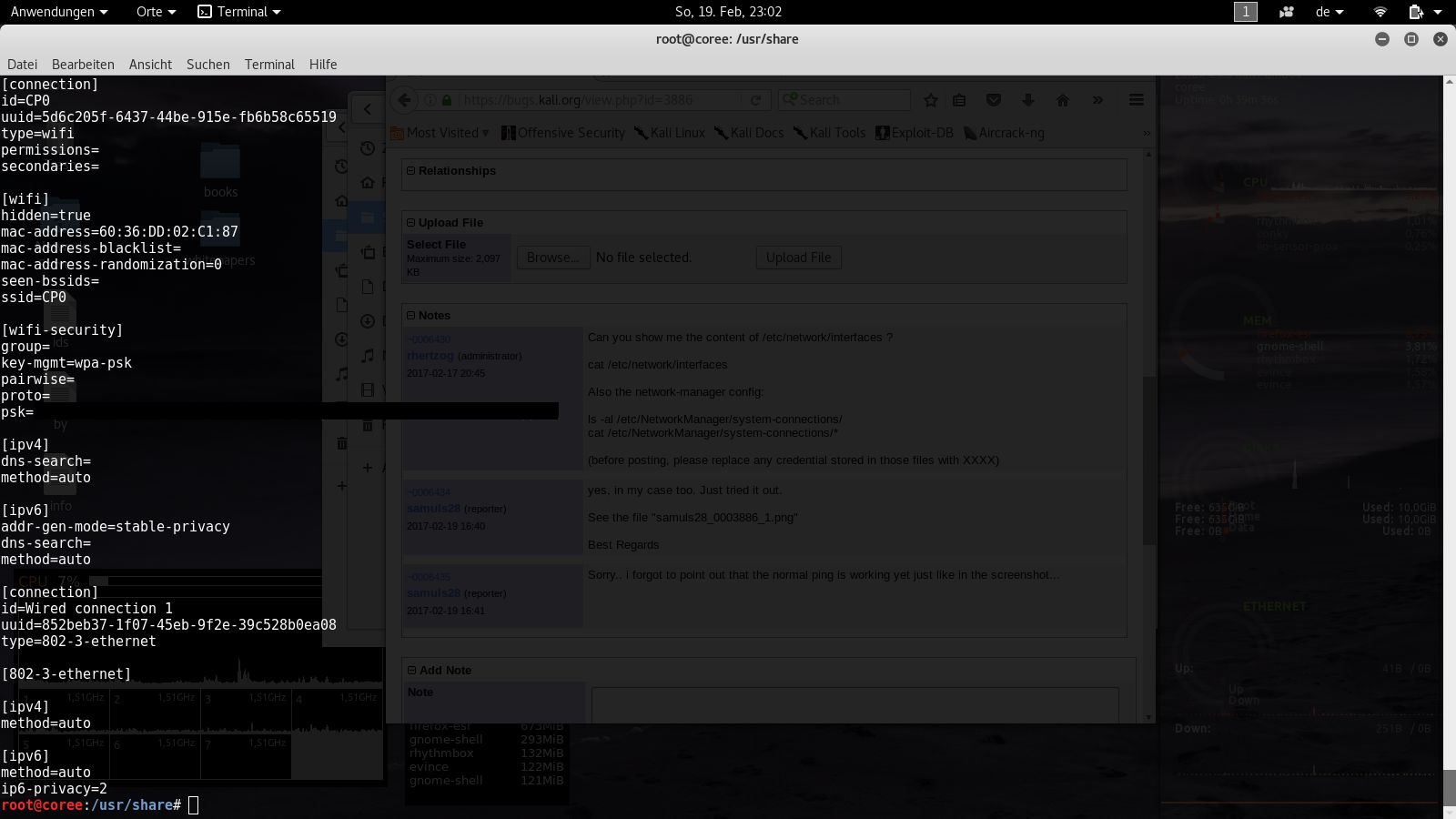Collapse the Relationships section

411,171
